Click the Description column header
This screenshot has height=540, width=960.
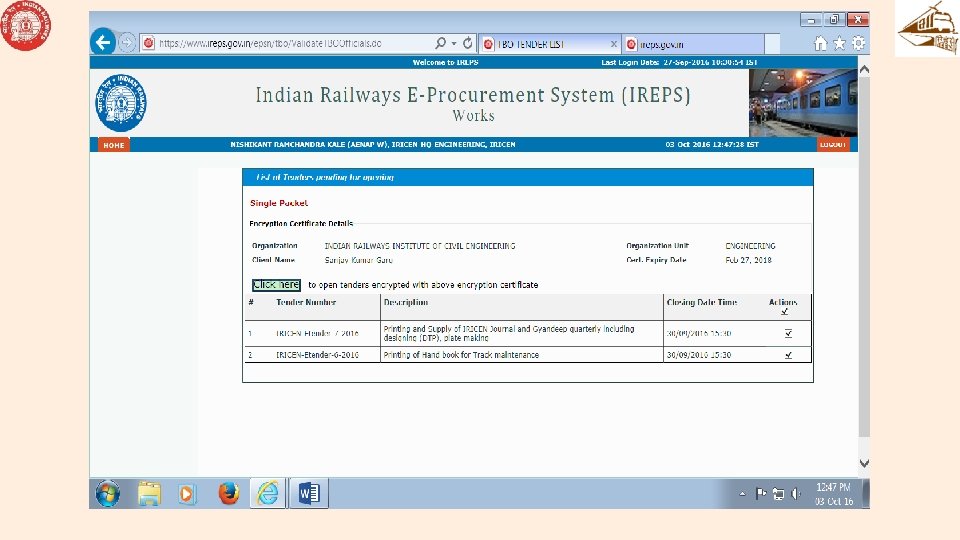point(406,302)
